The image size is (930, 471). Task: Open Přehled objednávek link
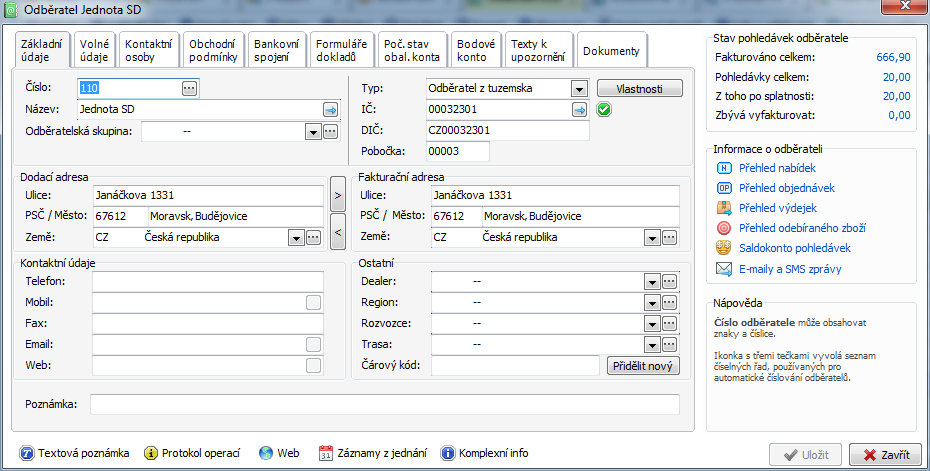point(786,188)
